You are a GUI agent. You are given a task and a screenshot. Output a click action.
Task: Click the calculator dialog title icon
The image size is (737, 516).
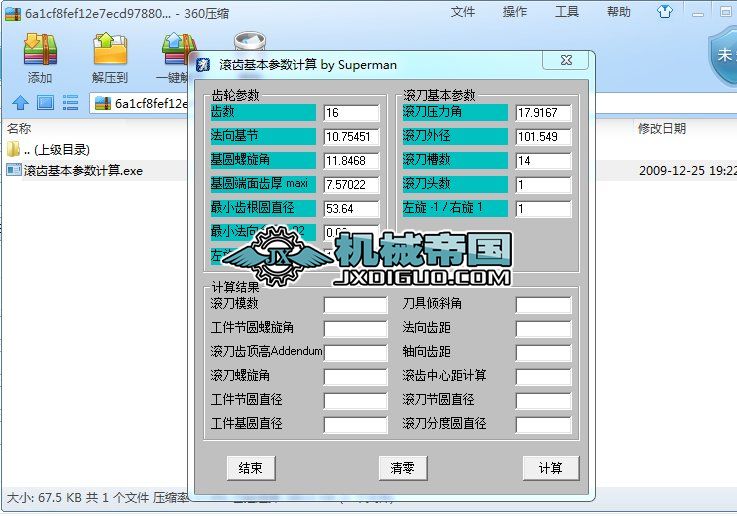(x=203, y=65)
